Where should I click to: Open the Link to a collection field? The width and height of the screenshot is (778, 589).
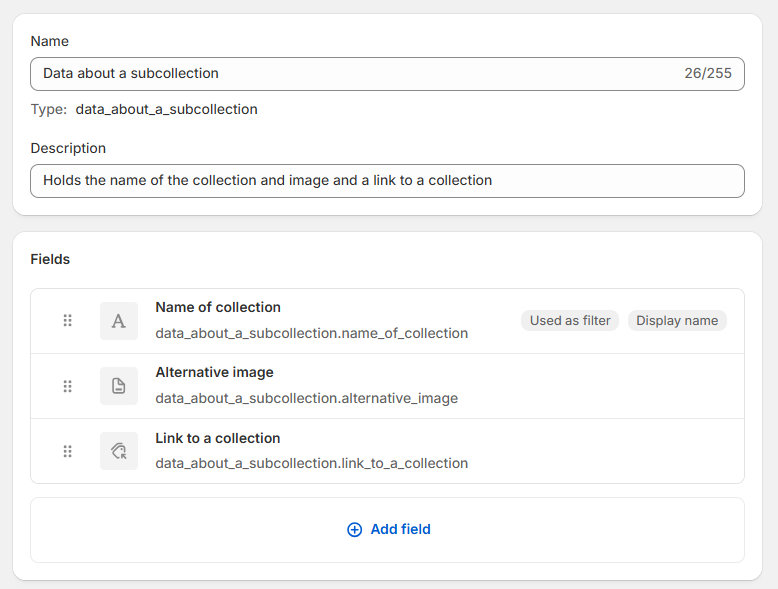217,438
